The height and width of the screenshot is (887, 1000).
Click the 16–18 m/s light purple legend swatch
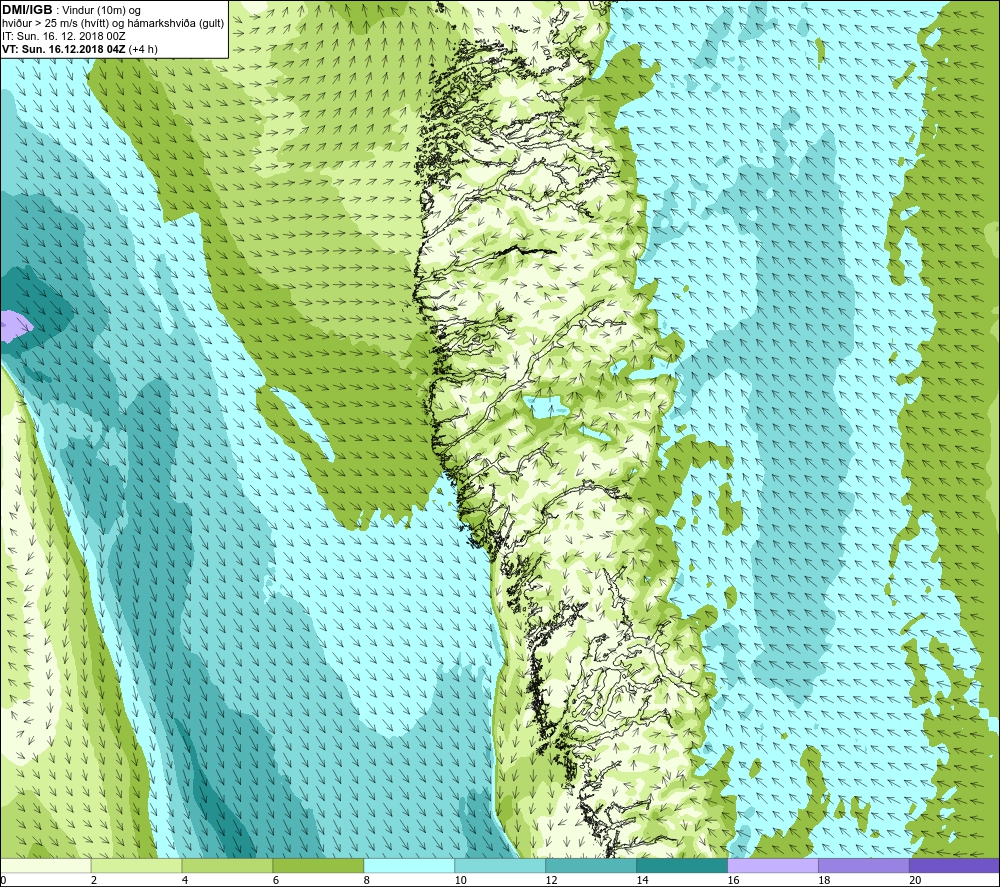click(x=773, y=865)
